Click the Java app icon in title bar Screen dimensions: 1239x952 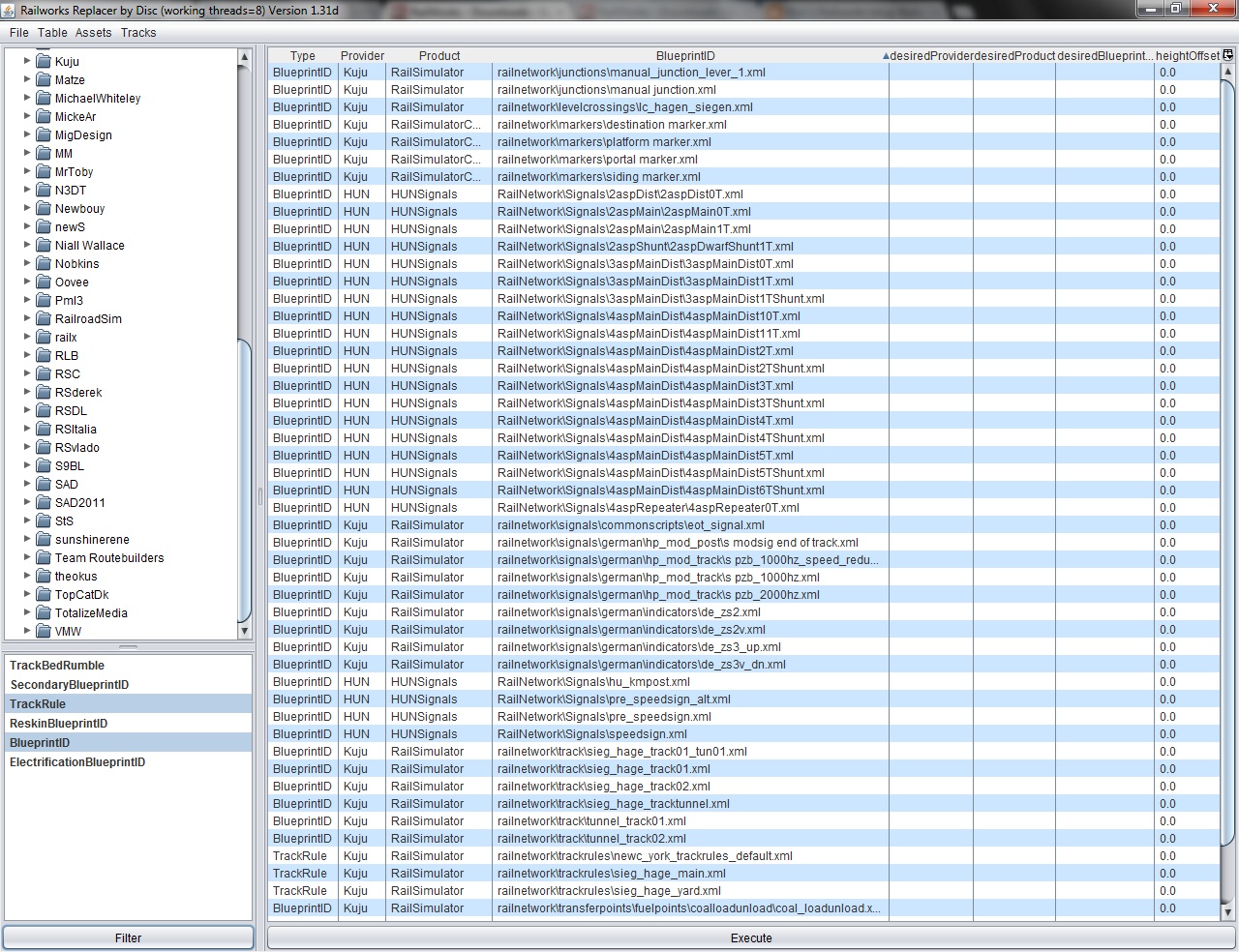click(10, 9)
